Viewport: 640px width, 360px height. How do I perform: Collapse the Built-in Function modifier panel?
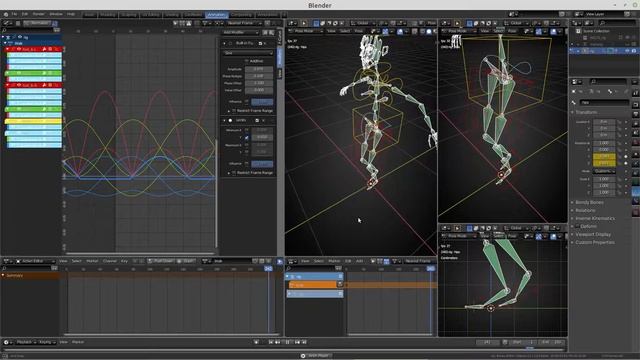coord(224,43)
